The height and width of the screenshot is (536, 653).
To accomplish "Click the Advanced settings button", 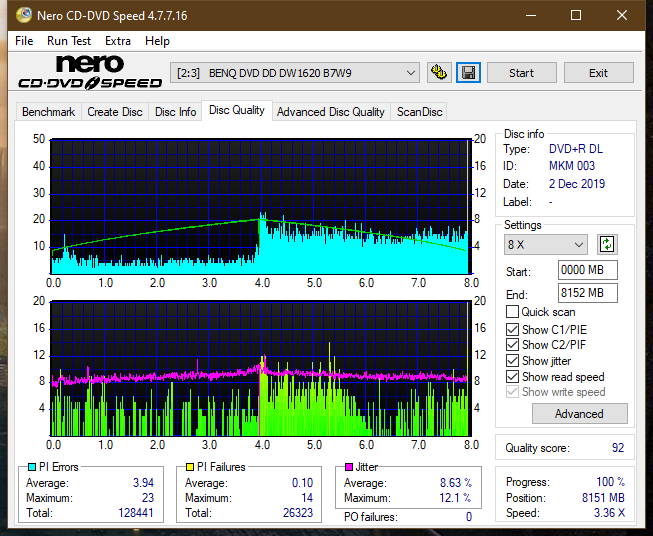I will (579, 414).
